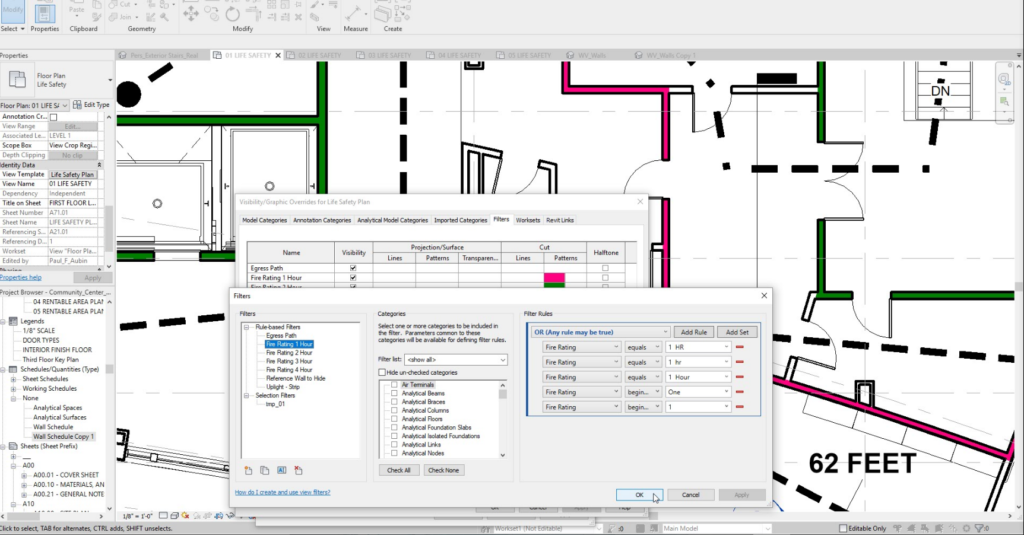Select the Move tool in Modify panel
This screenshot has width=1024, height=535.
click(191, 14)
